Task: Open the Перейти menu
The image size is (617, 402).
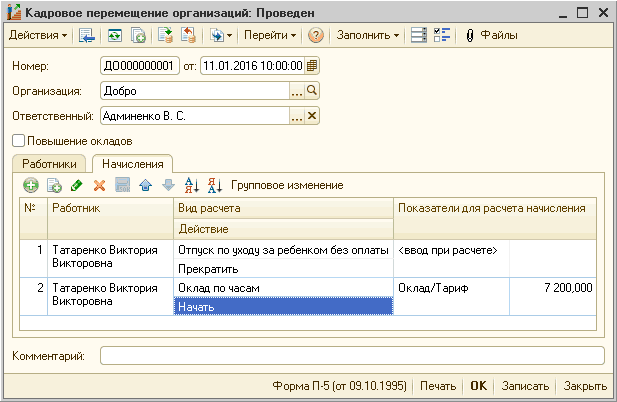Action: (270, 35)
